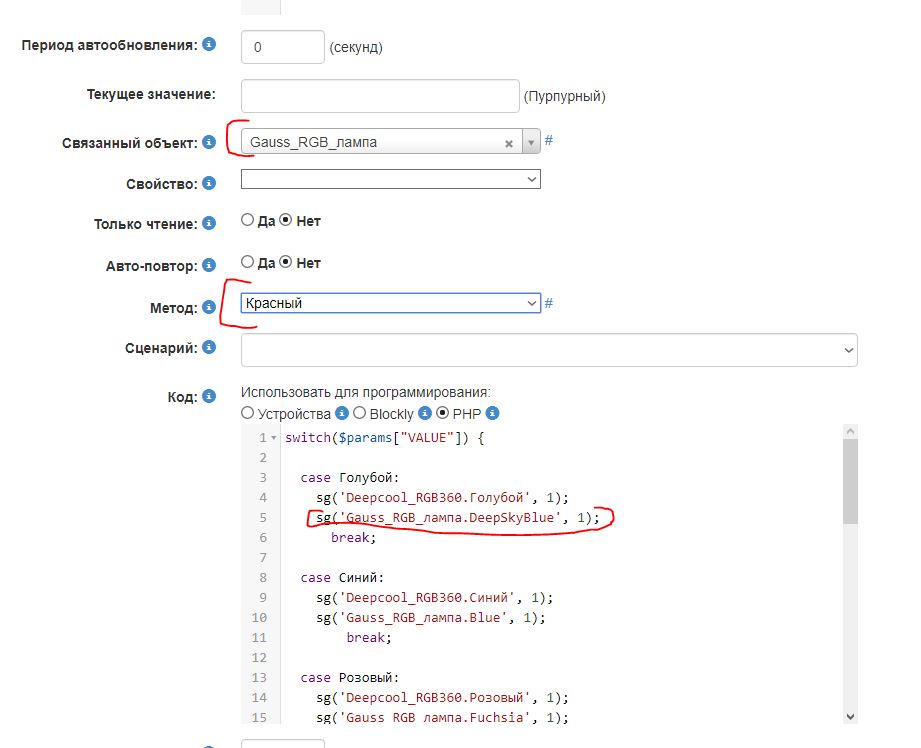
Task: Choose Blockly programming mode
Action: 359,413
